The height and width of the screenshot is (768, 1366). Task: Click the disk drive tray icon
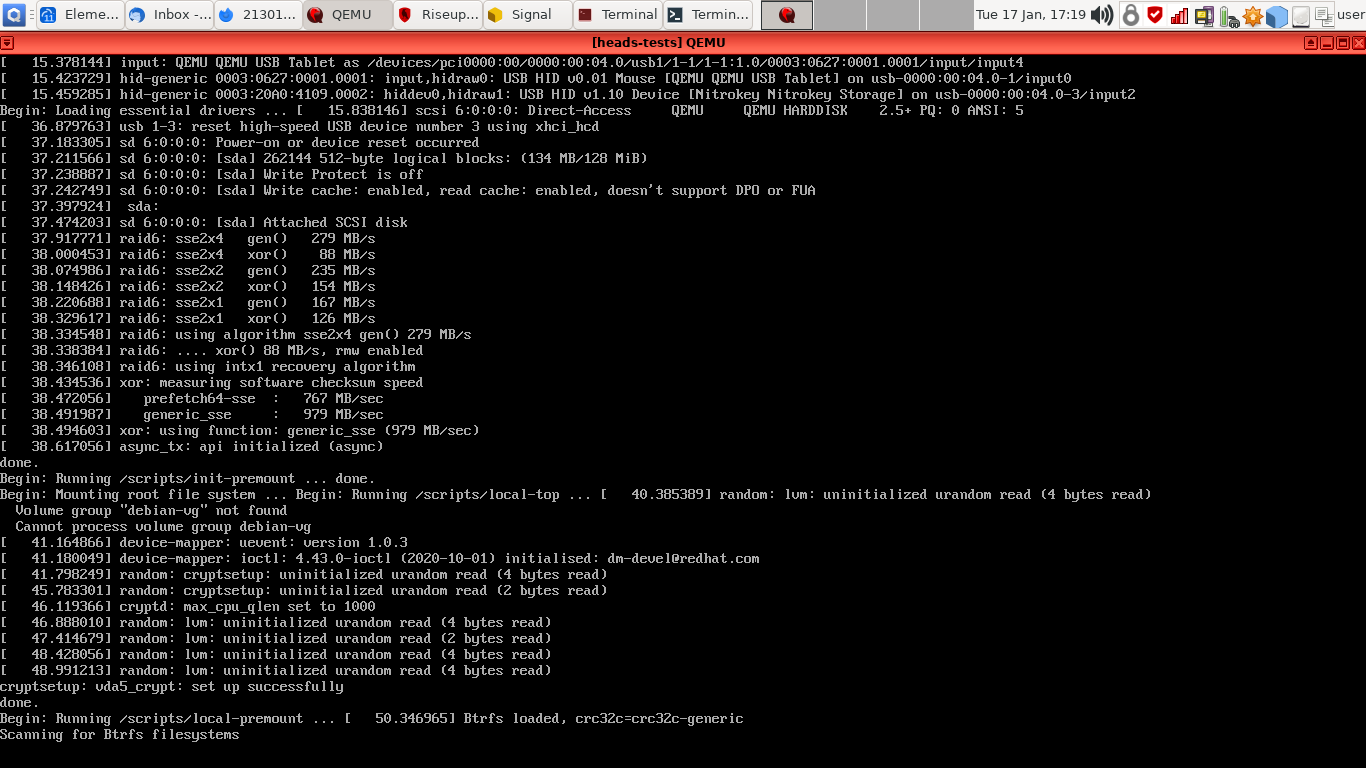click(x=1301, y=14)
